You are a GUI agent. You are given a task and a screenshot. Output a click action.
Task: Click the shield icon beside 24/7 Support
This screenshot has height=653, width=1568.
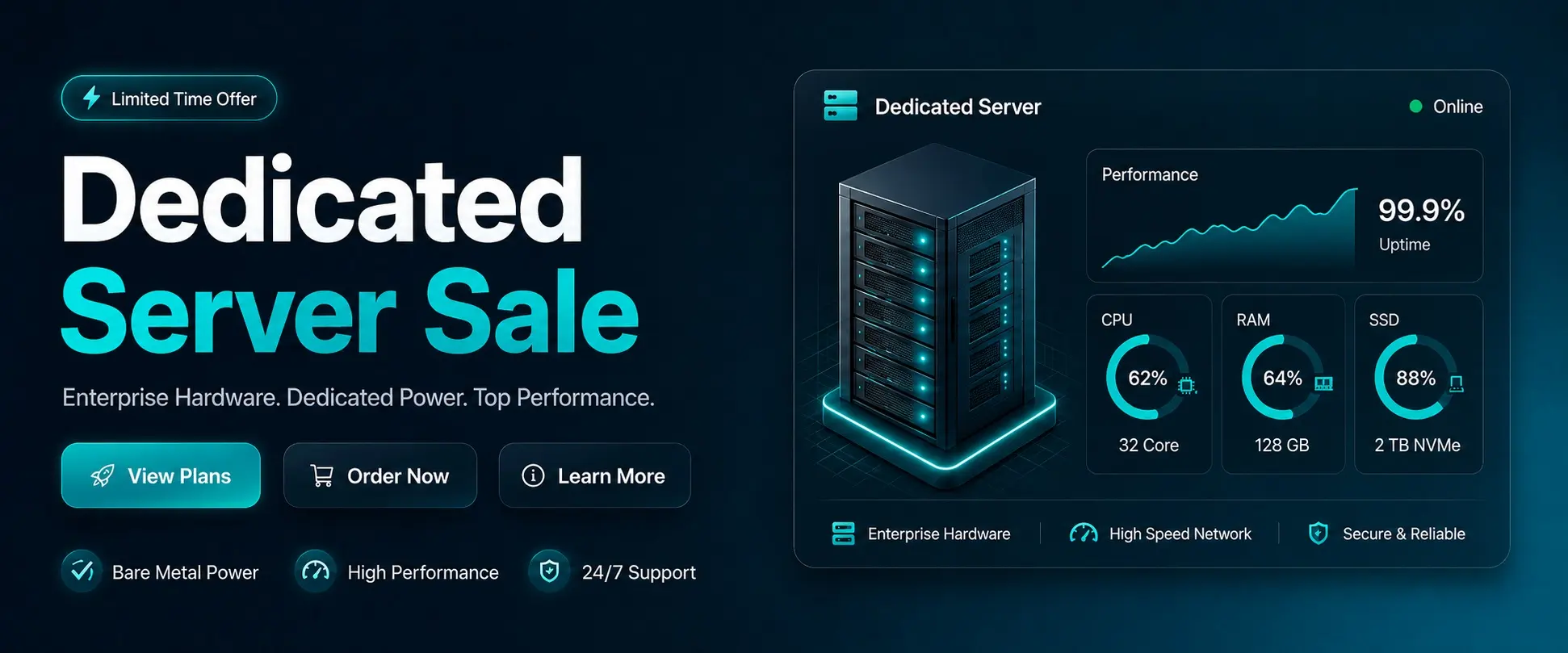pos(549,571)
